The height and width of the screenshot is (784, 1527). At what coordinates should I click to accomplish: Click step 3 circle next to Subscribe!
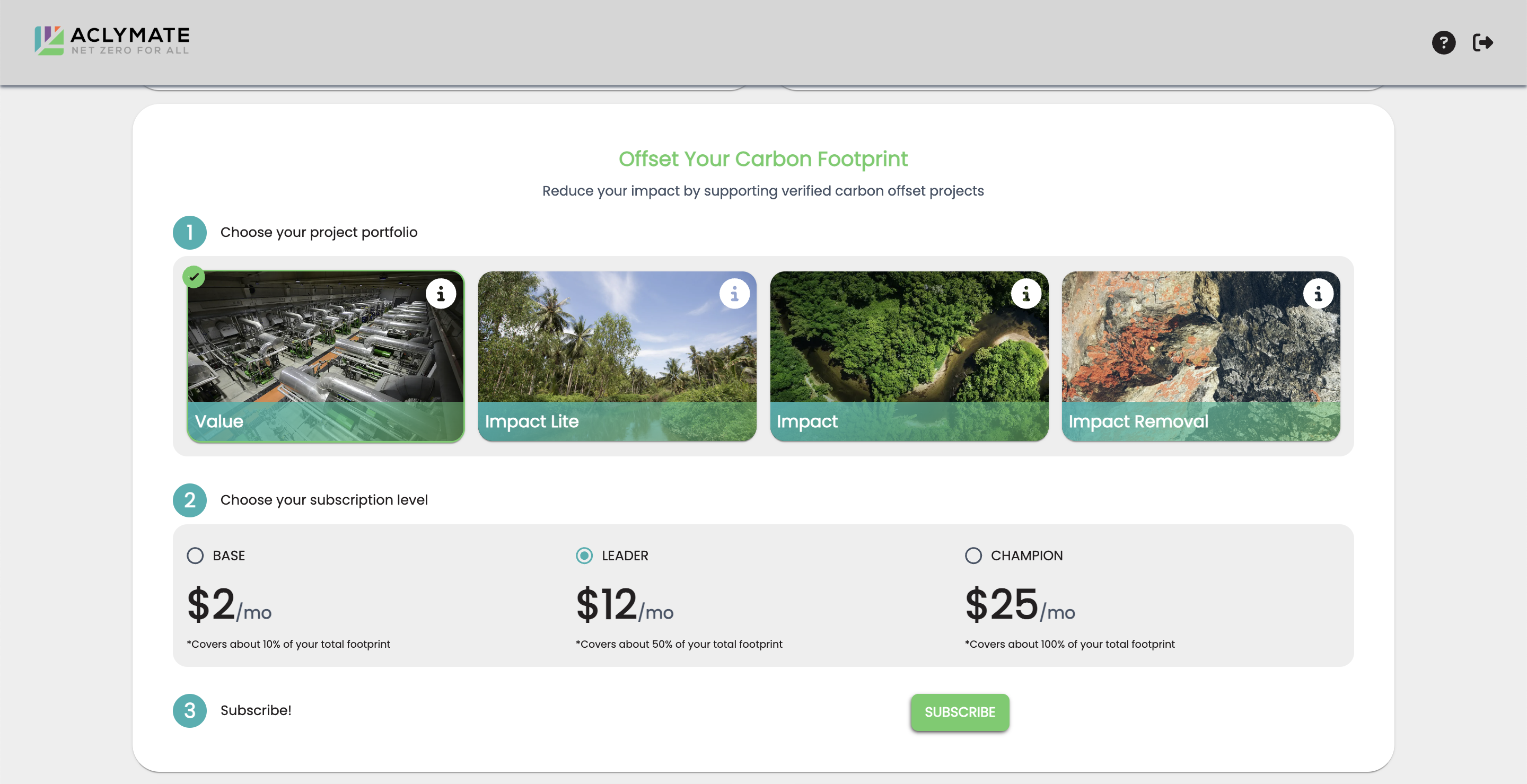coord(189,710)
